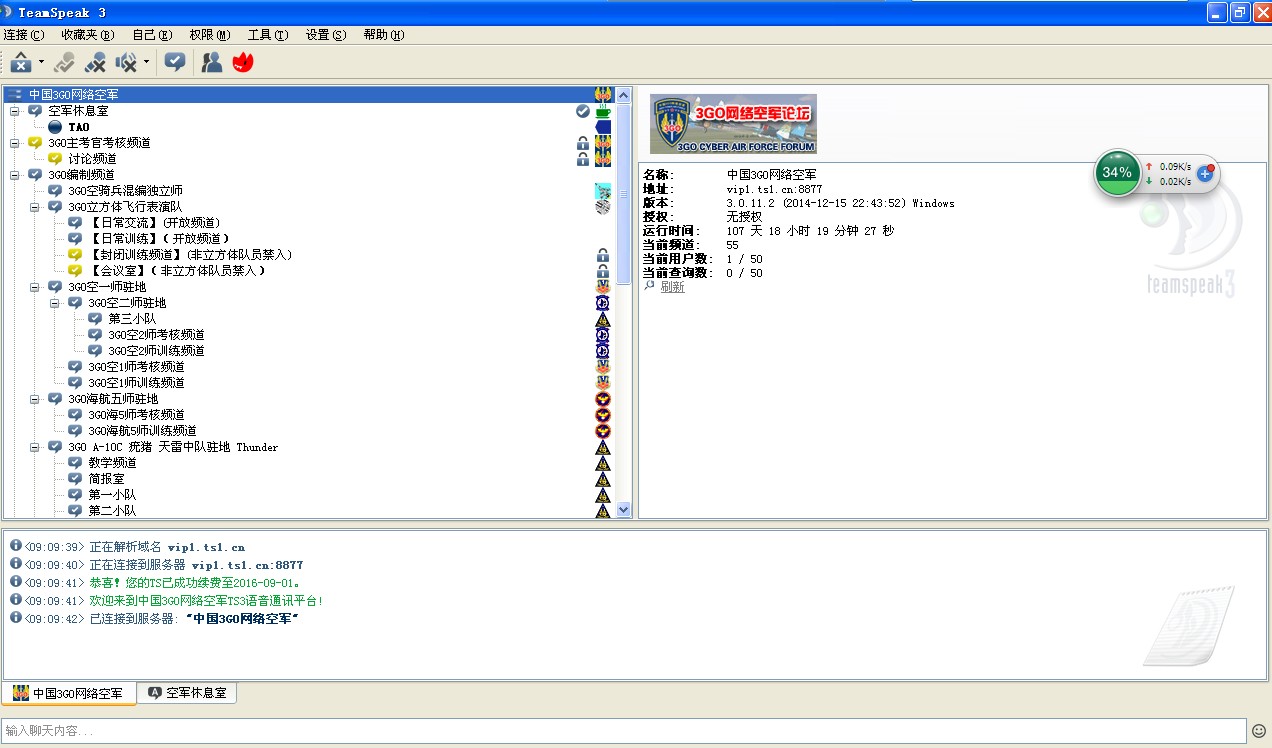Click the lock icon on 【会议室】 row
Image resolution: width=1272 pixels, height=748 pixels.
coord(603,271)
